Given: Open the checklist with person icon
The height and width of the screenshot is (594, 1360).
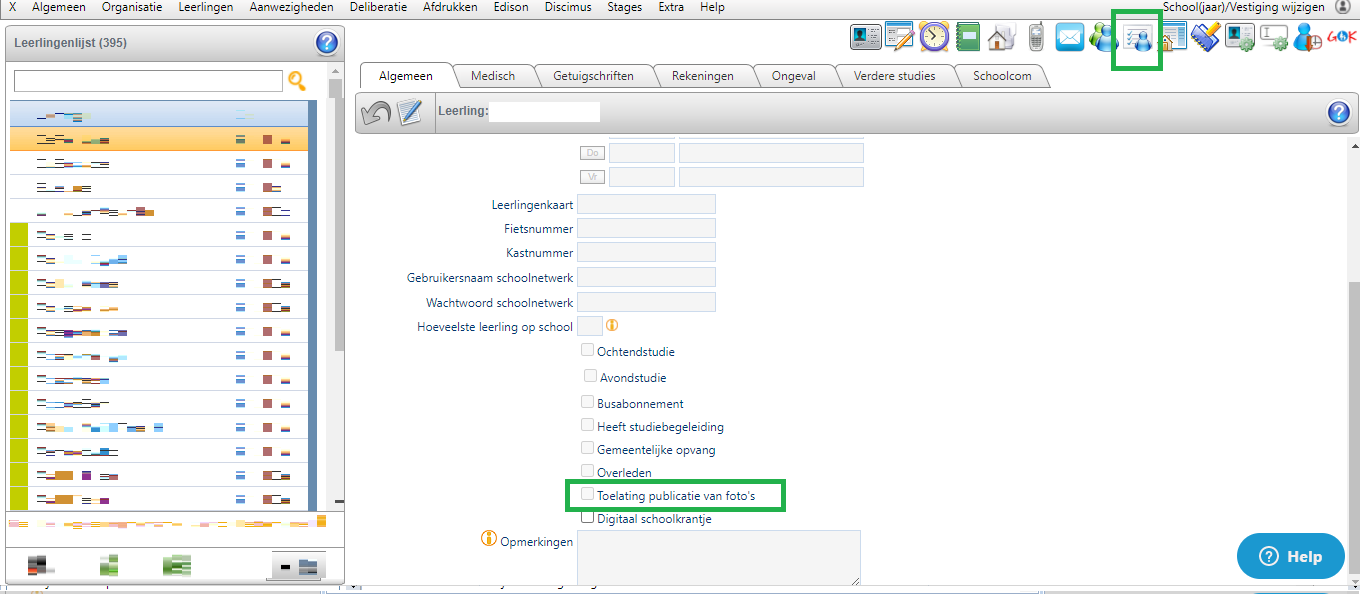Looking at the screenshot, I should (x=1138, y=39).
